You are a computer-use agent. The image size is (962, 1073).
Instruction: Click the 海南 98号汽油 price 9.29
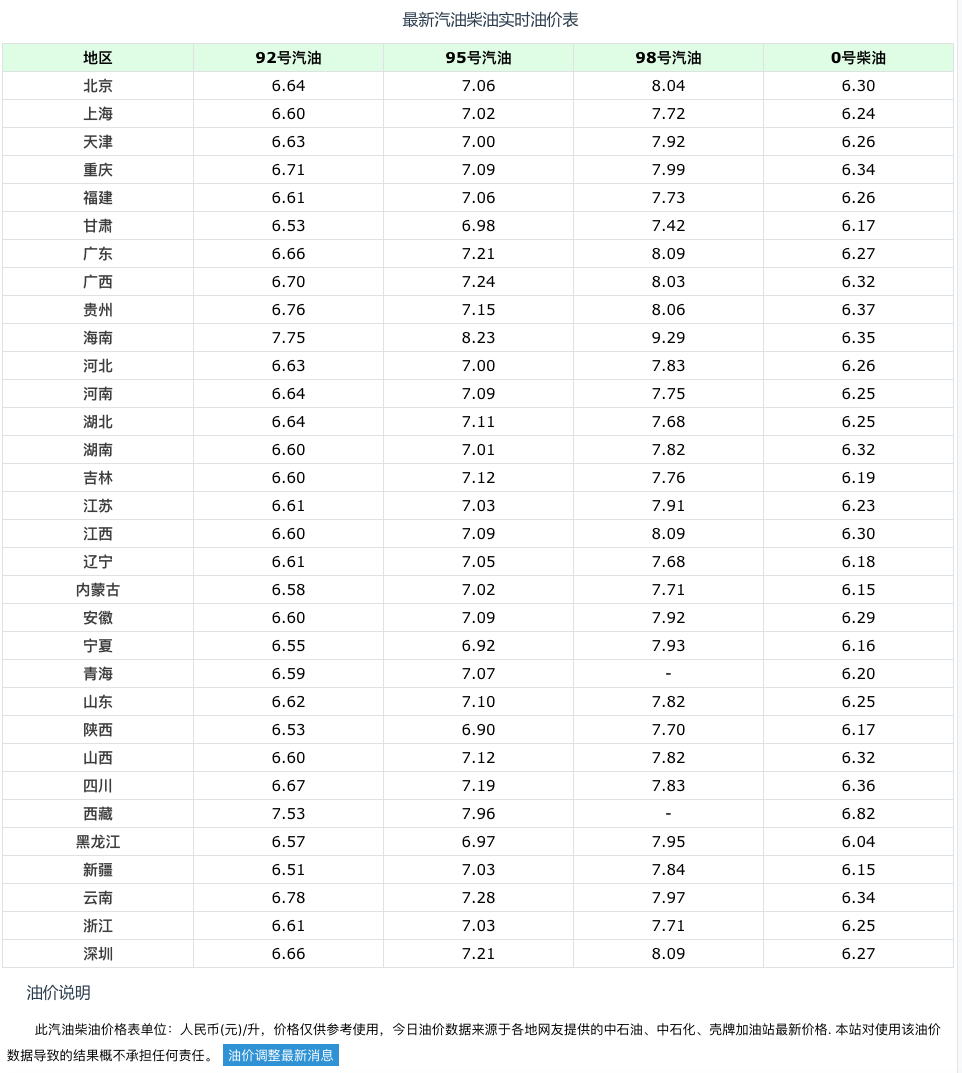coord(668,338)
